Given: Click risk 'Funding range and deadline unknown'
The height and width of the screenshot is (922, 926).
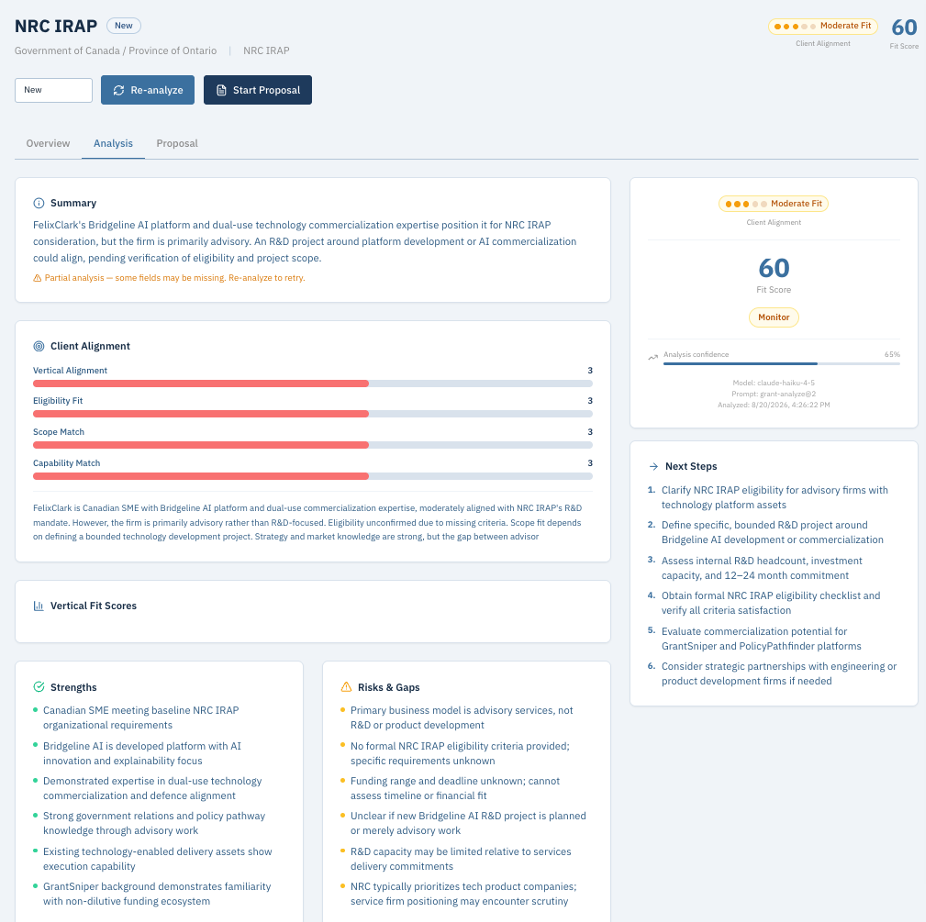Looking at the screenshot, I should (455, 788).
